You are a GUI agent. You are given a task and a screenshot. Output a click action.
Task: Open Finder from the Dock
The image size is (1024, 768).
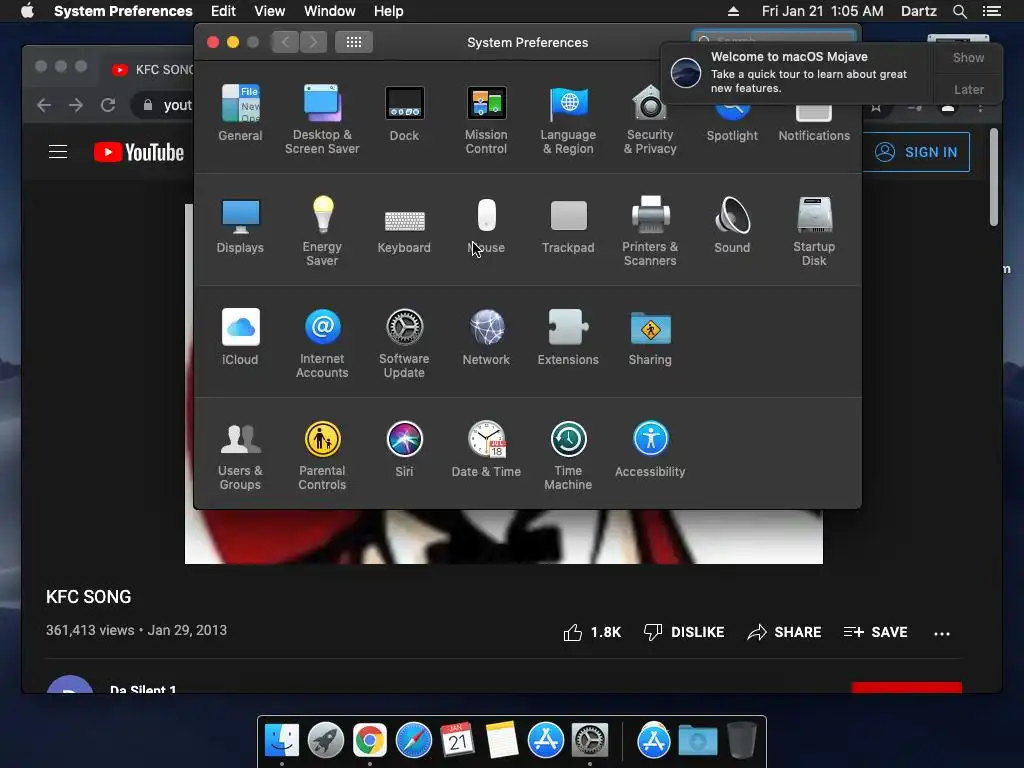[282, 740]
